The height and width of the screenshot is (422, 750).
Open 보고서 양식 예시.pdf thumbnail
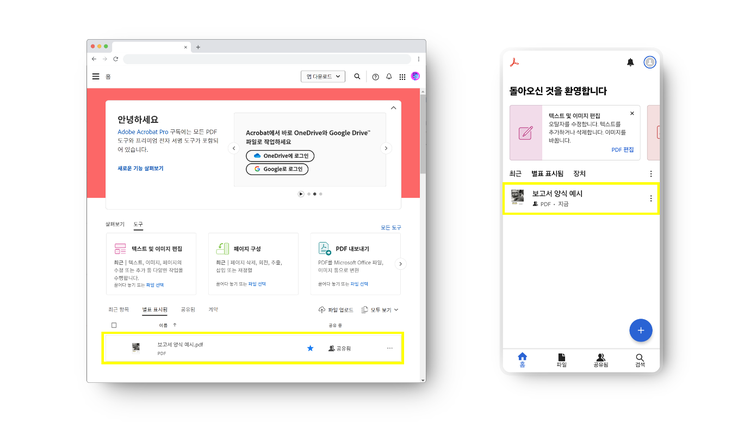pos(136,347)
